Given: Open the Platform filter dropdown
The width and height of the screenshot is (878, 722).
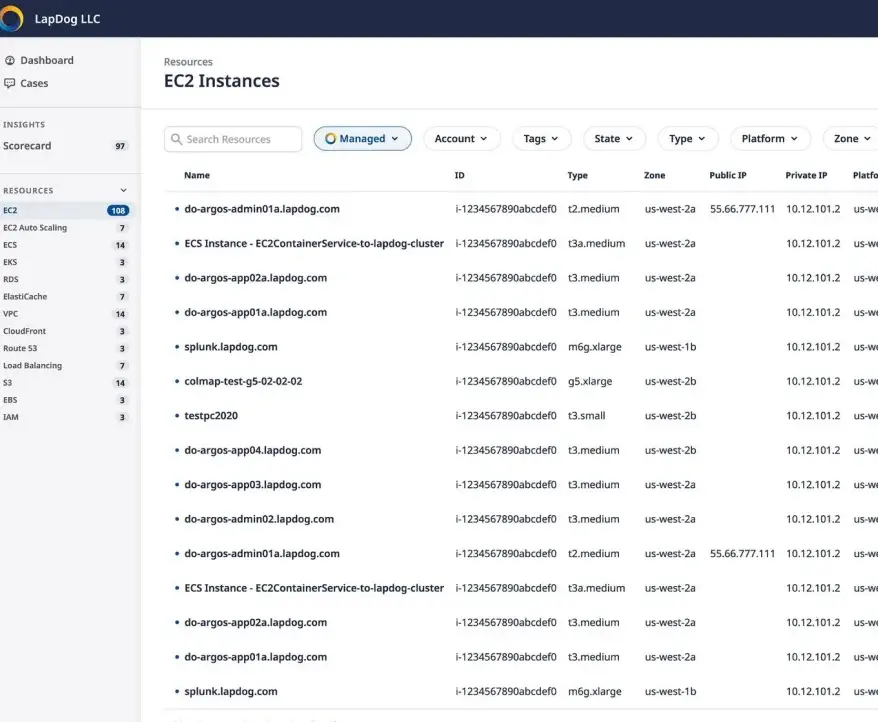Looking at the screenshot, I should pos(770,138).
